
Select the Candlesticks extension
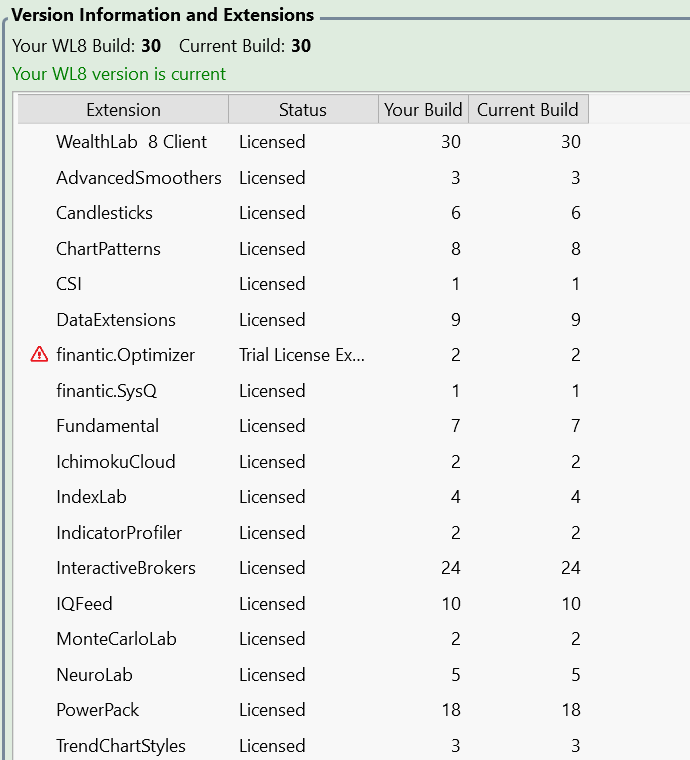104,213
